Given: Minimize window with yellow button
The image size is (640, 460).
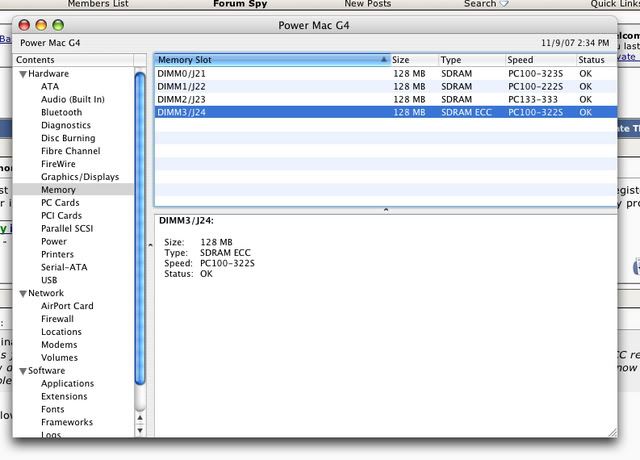Looking at the screenshot, I should pyautogui.click(x=41, y=25).
